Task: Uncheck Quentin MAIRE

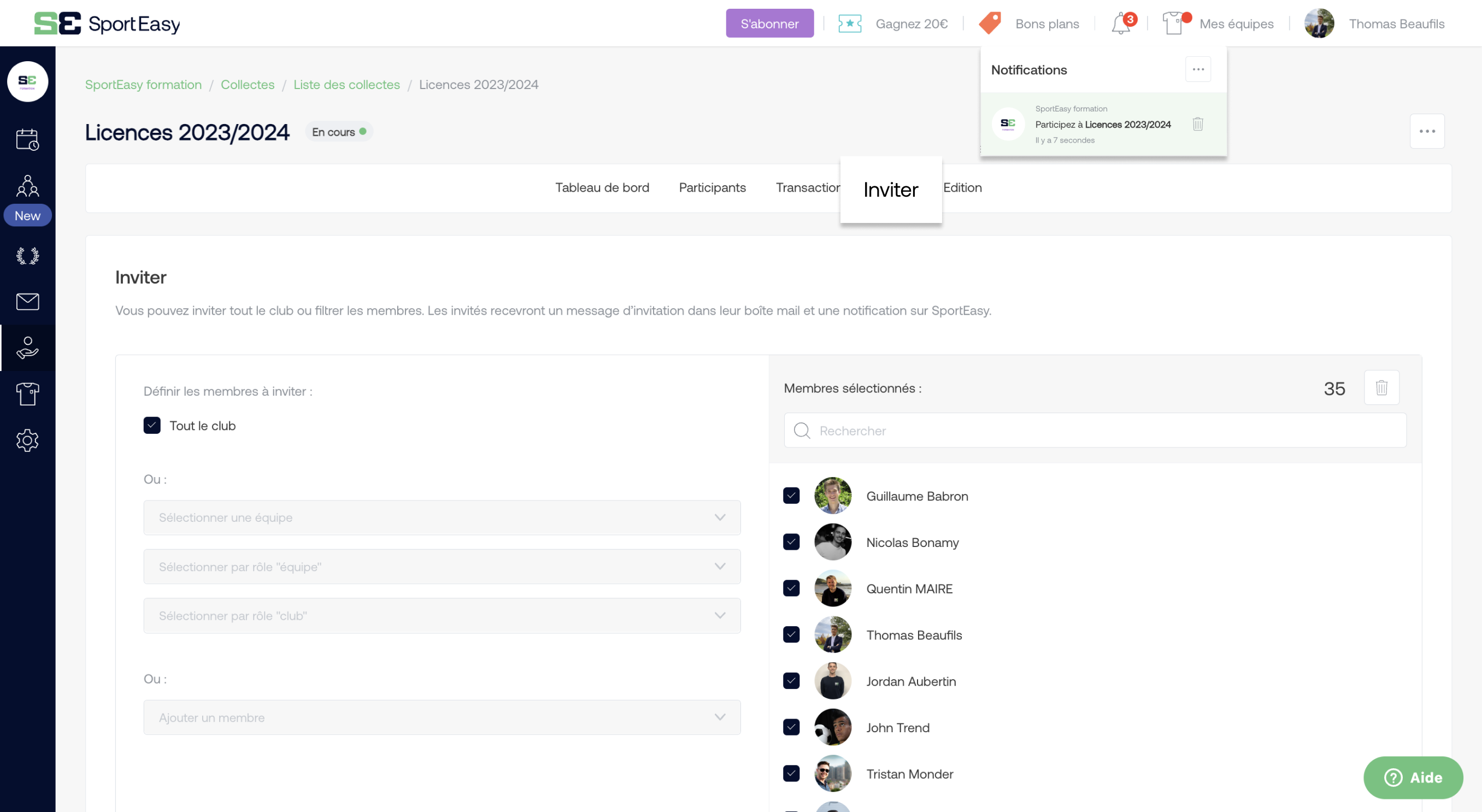Action: tap(792, 588)
